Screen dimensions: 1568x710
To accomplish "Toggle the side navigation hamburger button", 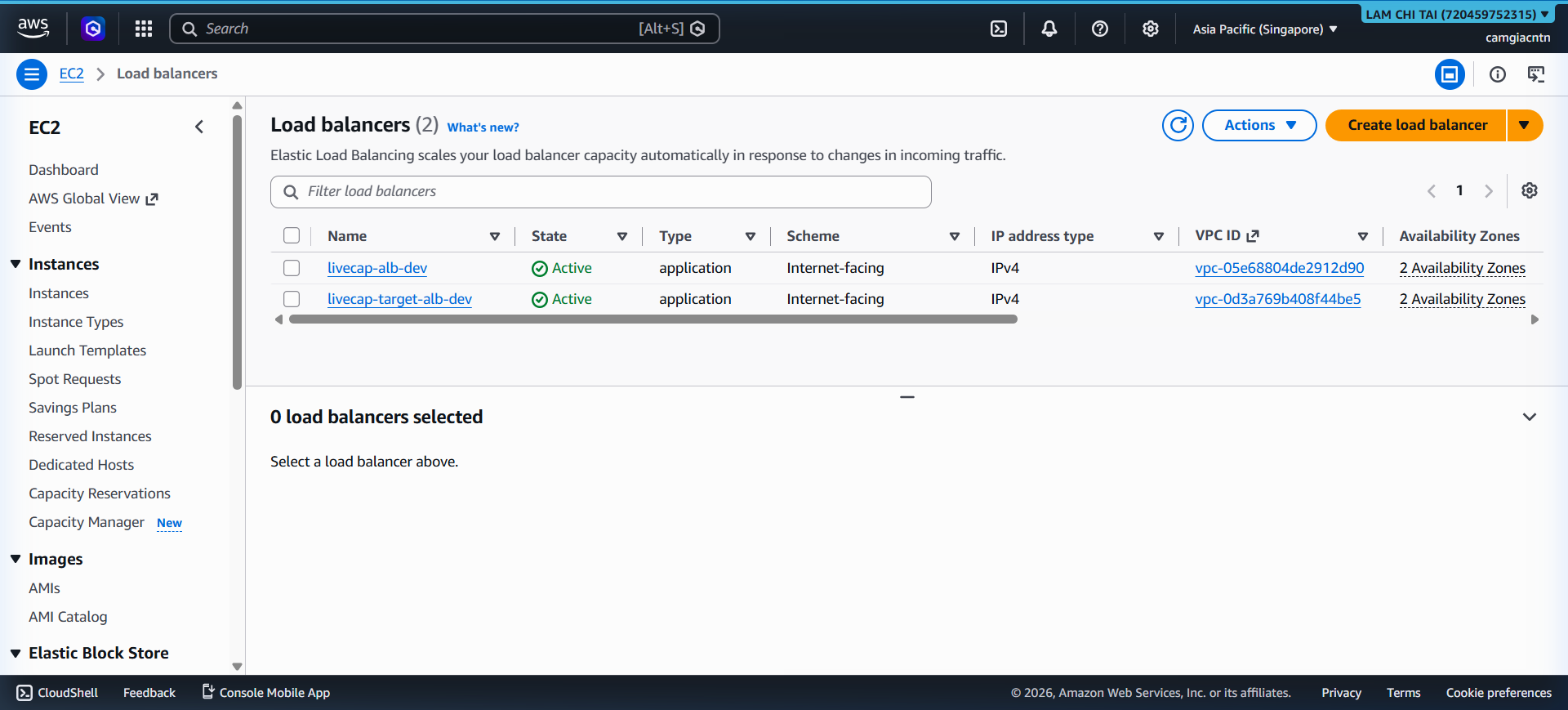I will 32,74.
